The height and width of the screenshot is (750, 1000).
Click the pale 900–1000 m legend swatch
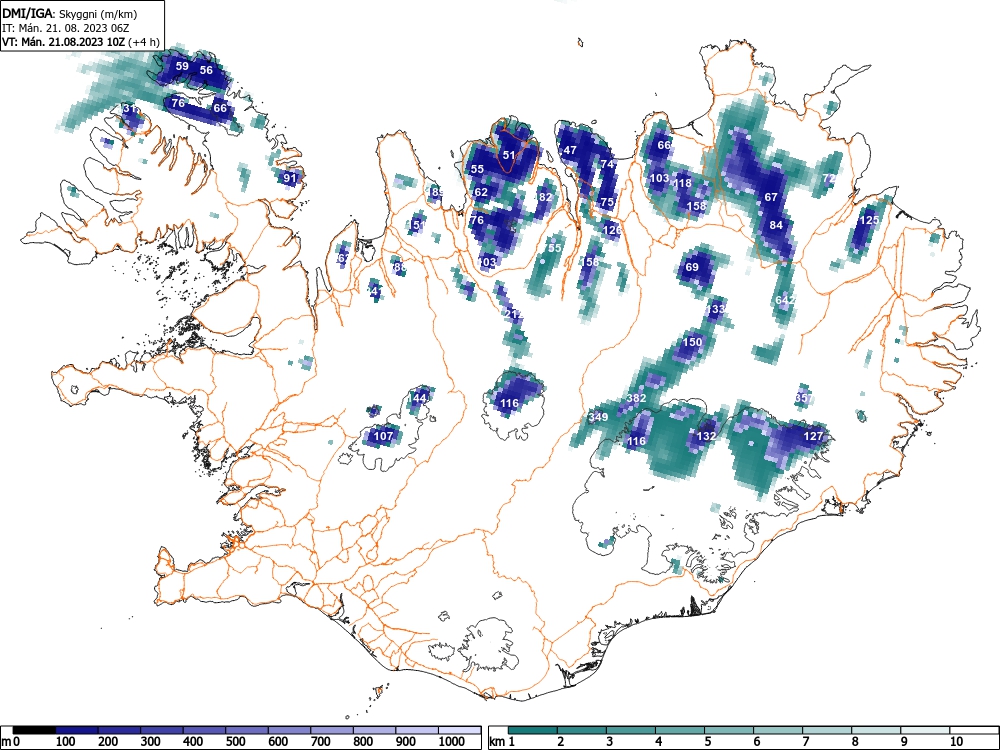(x=417, y=730)
